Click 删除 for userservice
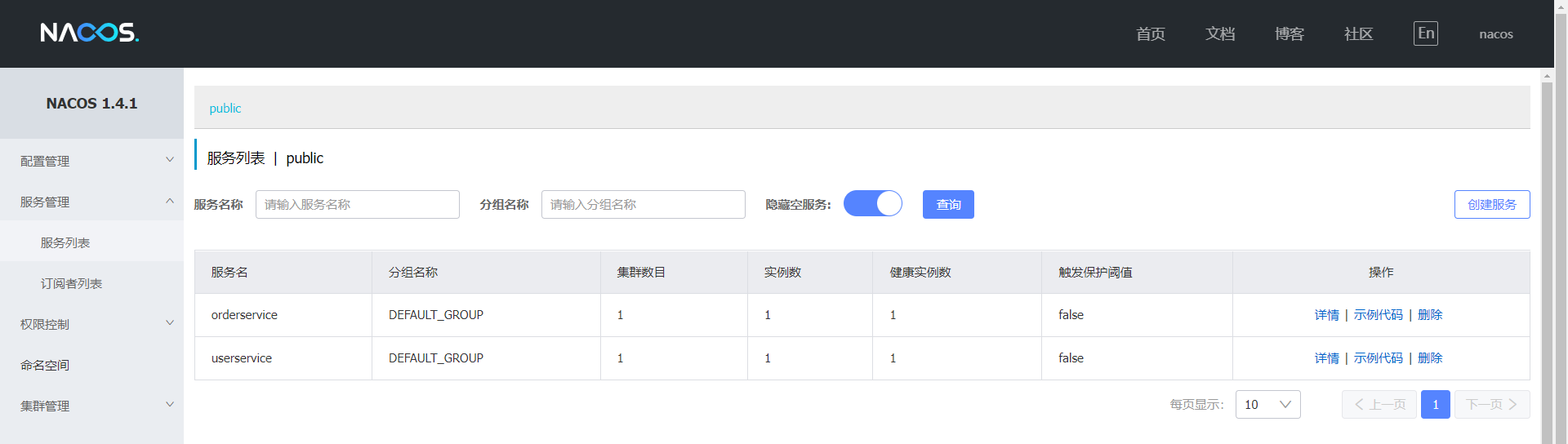 1430,358
